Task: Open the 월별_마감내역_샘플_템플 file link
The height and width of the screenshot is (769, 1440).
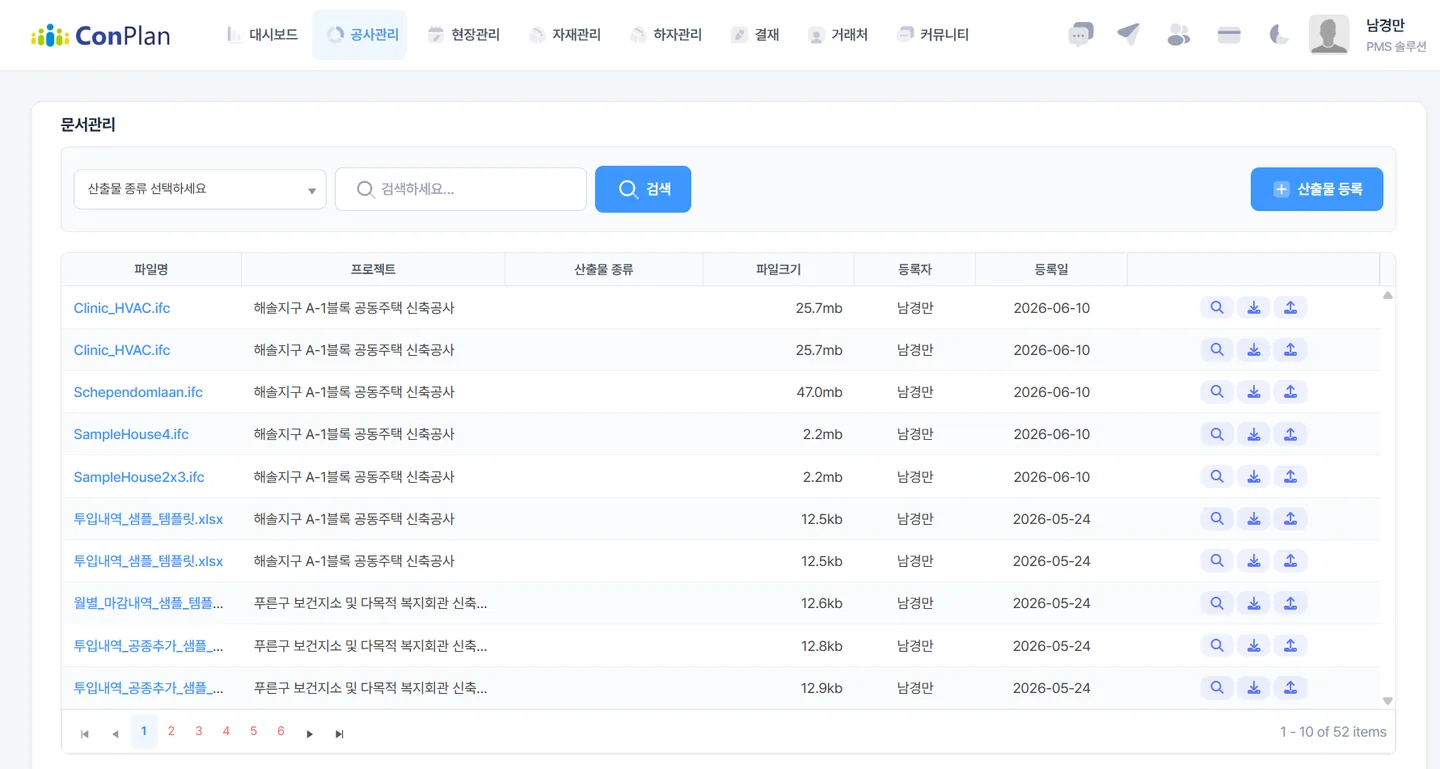Action: (149, 603)
